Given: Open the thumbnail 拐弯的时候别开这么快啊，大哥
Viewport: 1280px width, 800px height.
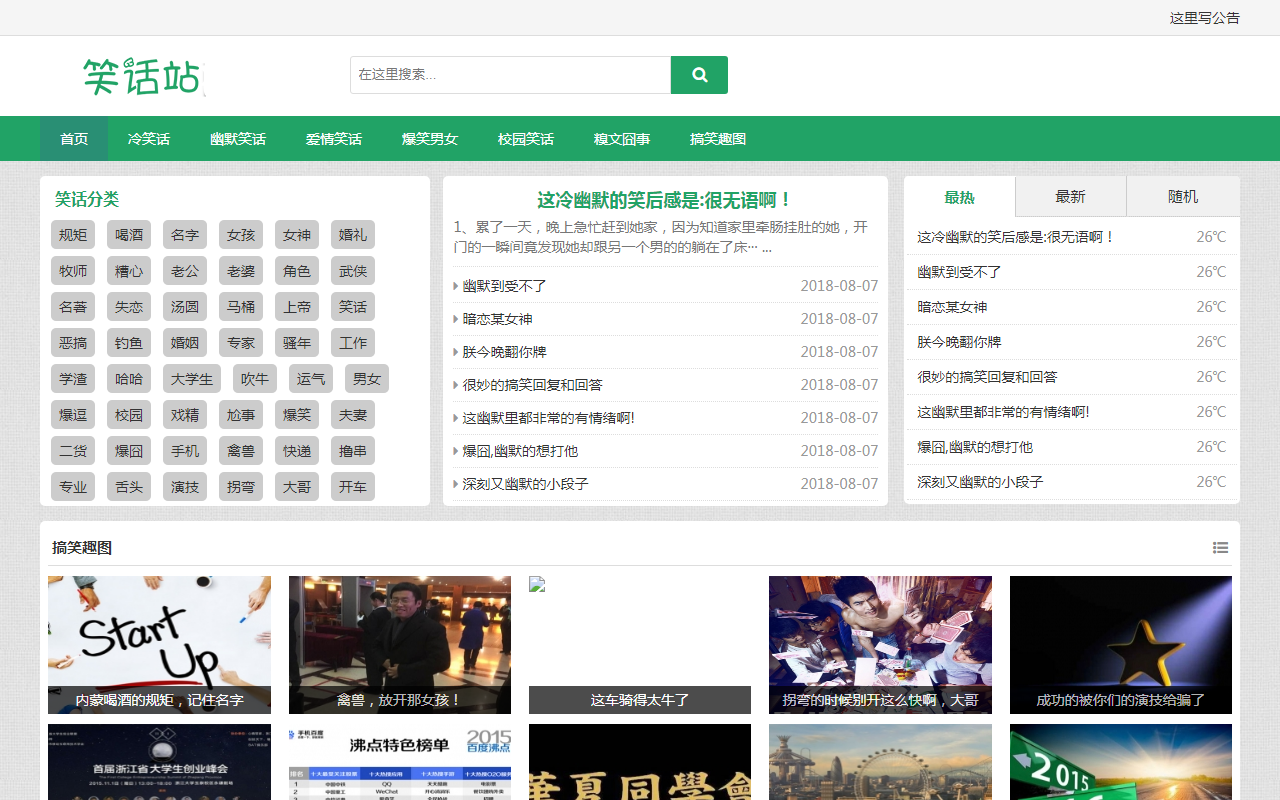Looking at the screenshot, I should (x=880, y=645).
